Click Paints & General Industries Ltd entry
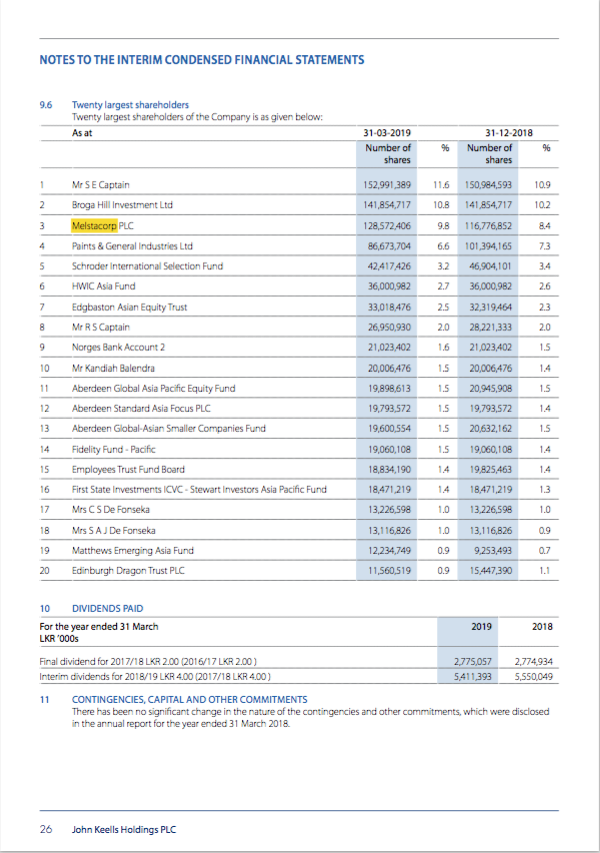This screenshot has width=600, height=853. 132,246
